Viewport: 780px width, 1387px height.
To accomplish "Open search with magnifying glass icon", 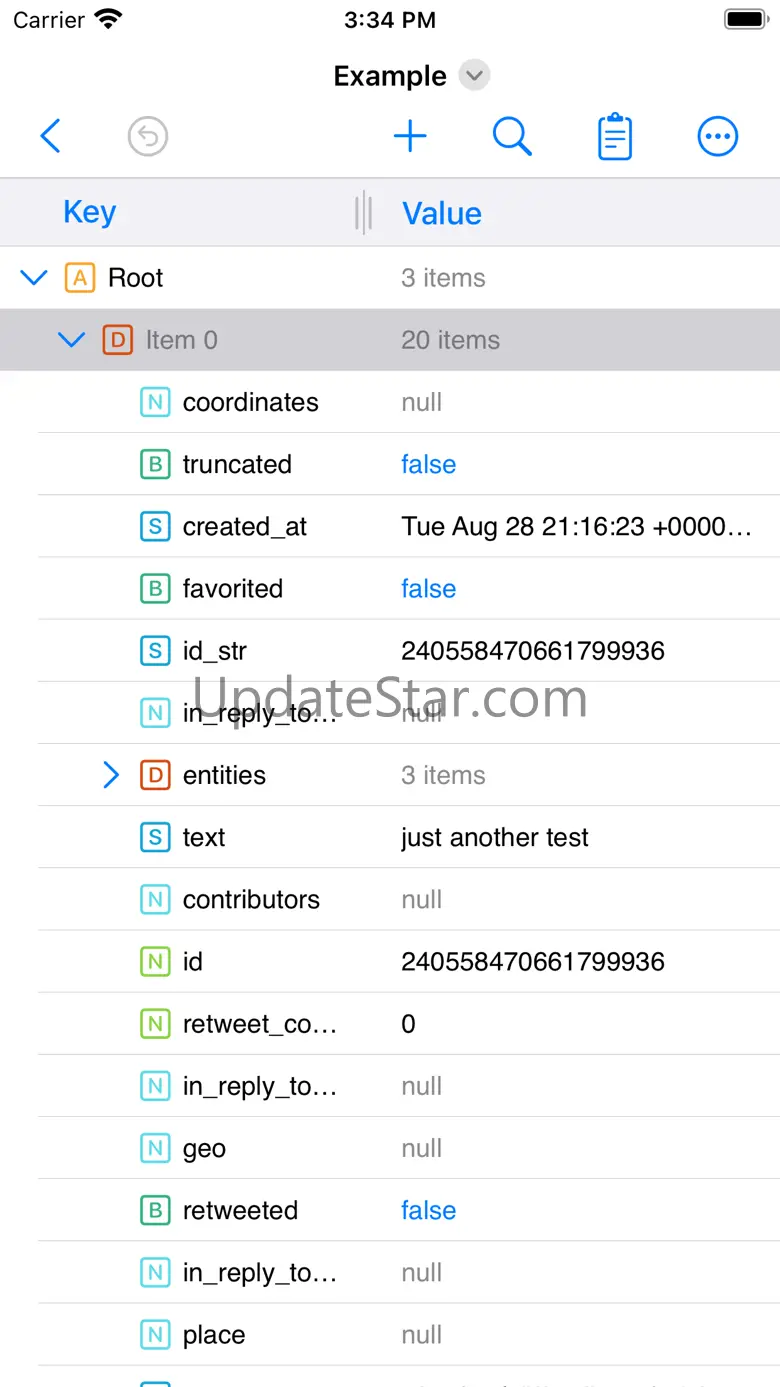I will (x=512, y=136).
